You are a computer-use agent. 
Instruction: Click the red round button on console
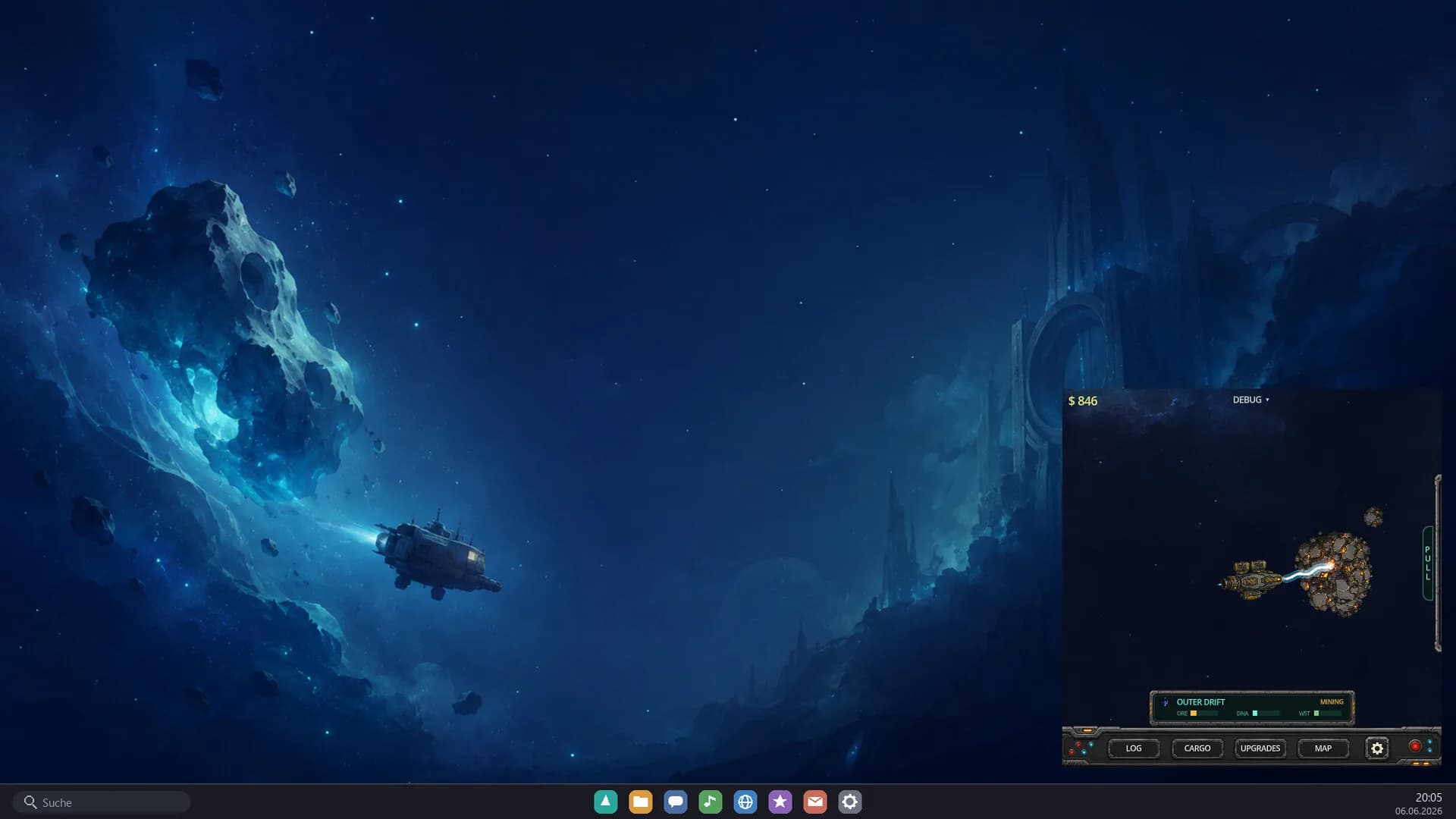[1415, 746]
